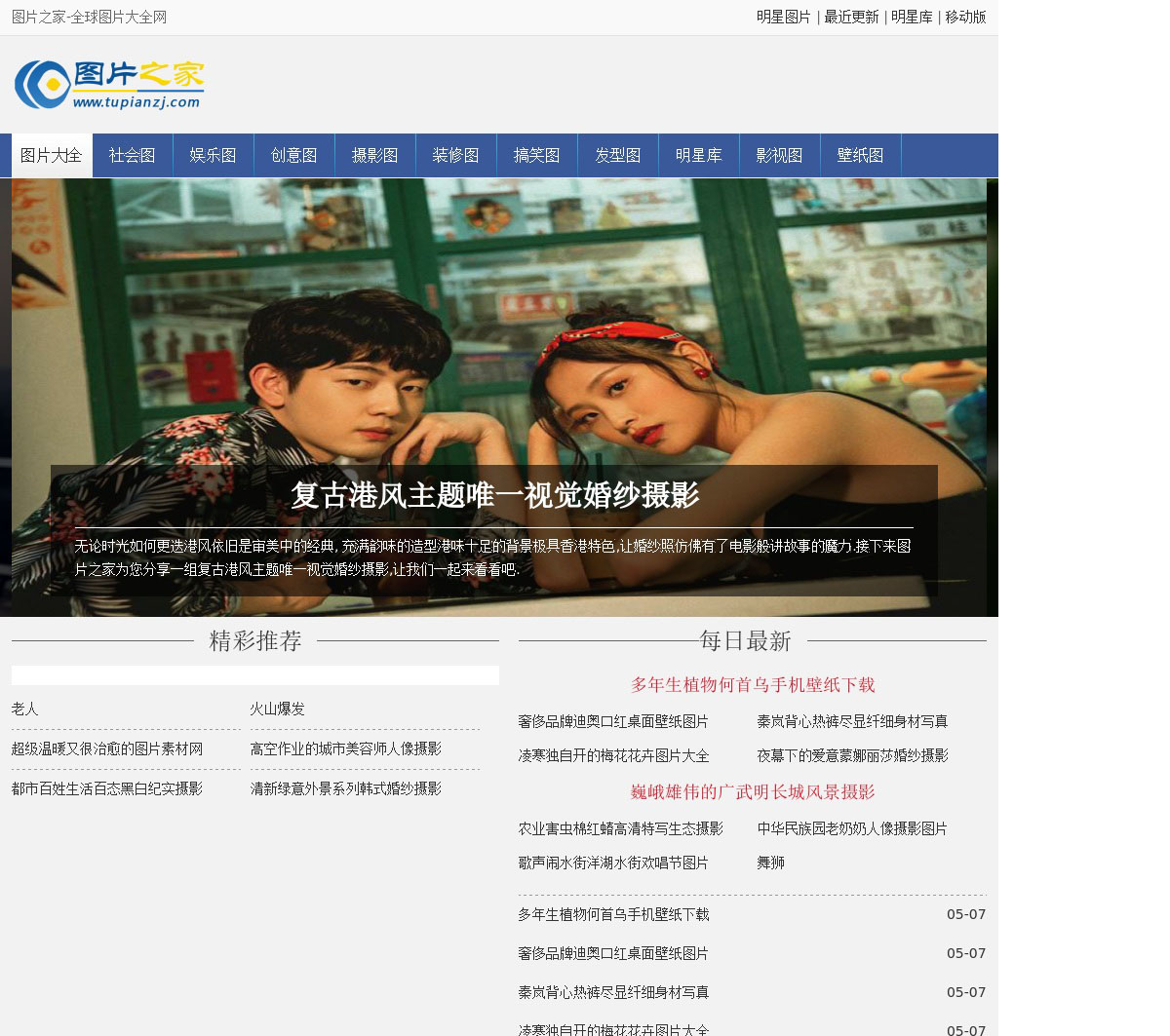Click the 图片之家 site logo
1170x1036 pixels.
(x=109, y=85)
